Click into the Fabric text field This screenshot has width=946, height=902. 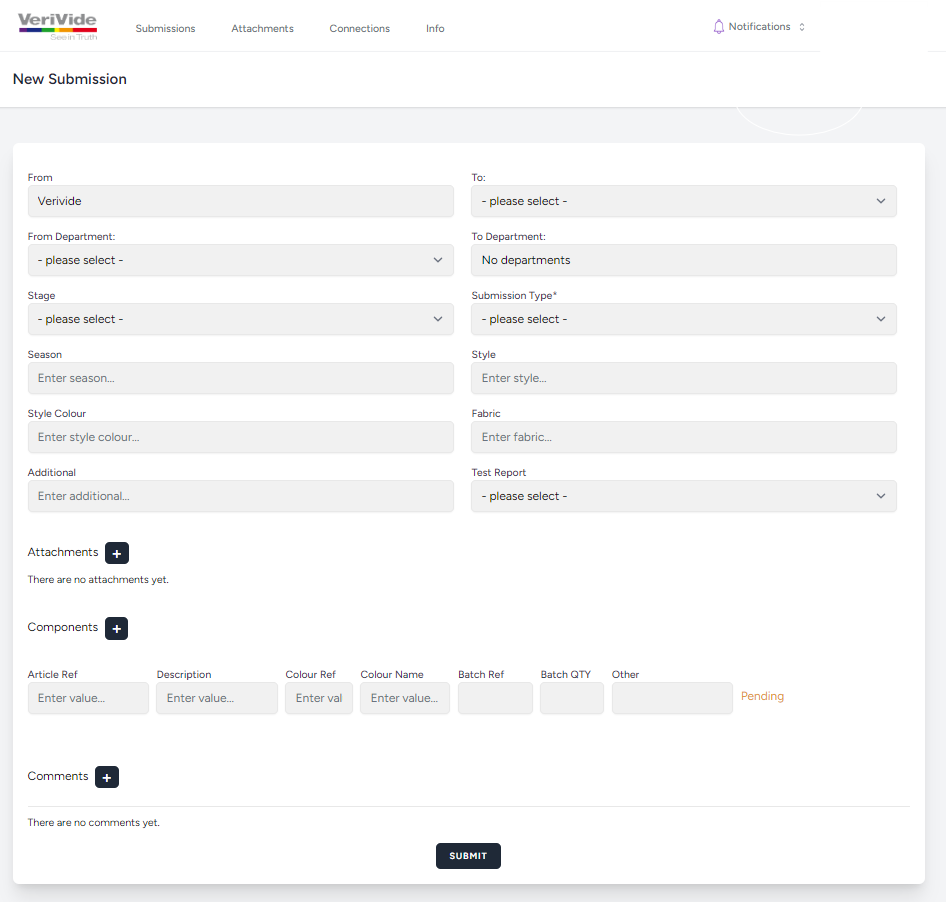click(x=683, y=437)
